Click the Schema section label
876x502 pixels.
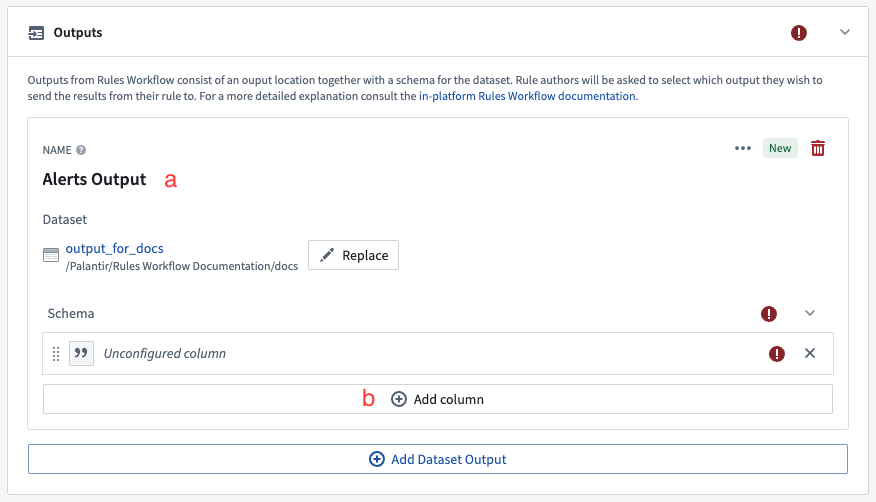[x=71, y=313]
